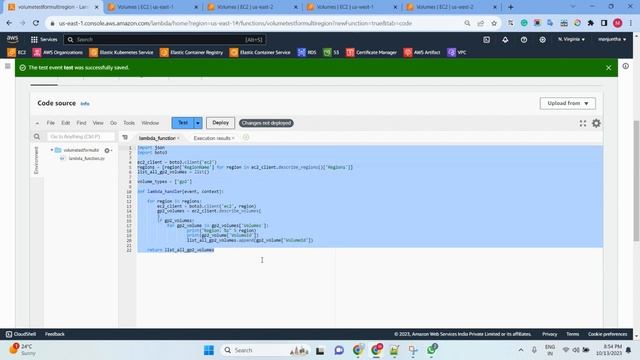
Task: Collapse the volumetestformulti folder
Action: [52, 150]
